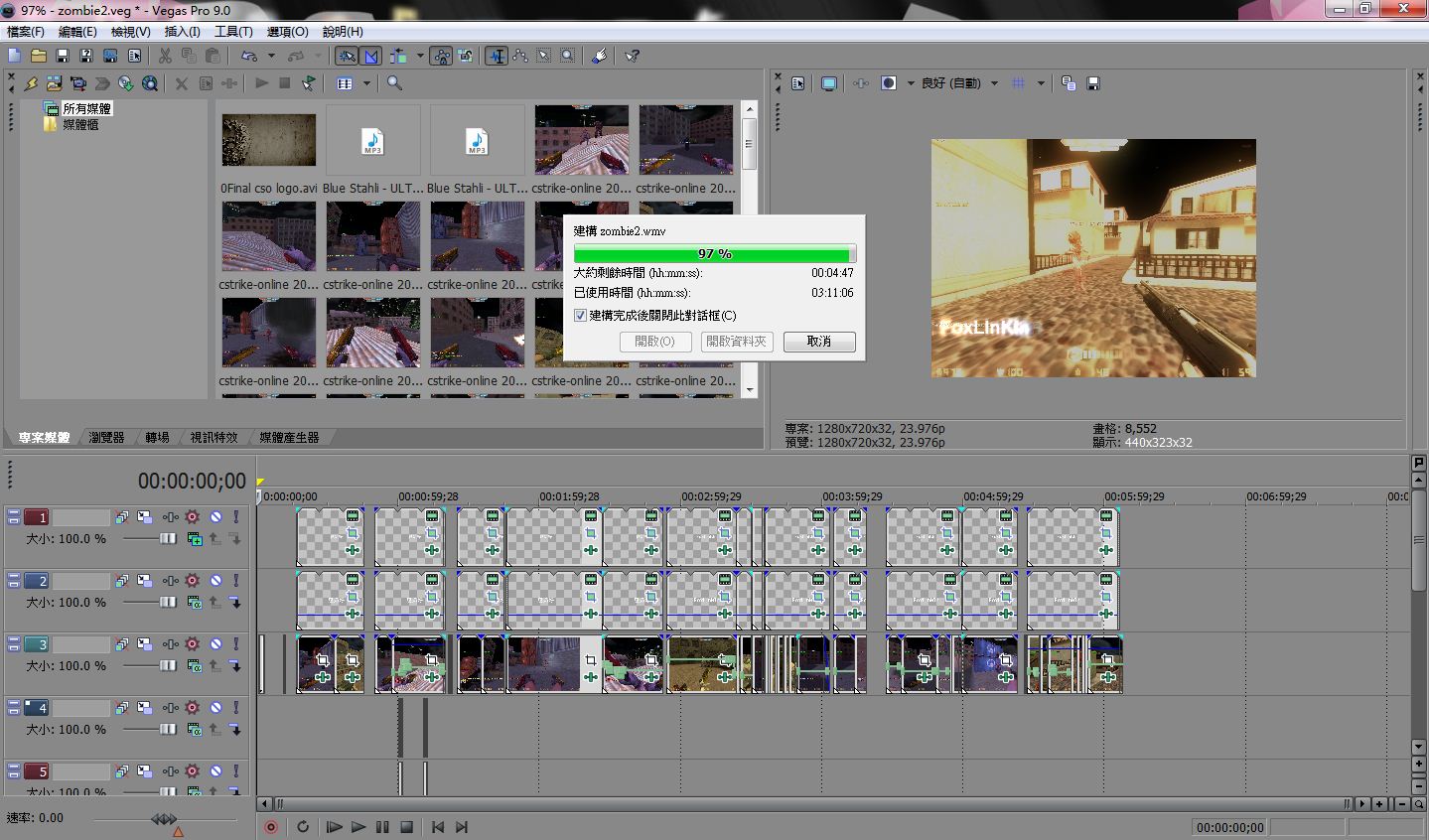This screenshot has width=1429, height=840.
Task: Toggle the Split Screen View icon in preview
Action: click(889, 83)
